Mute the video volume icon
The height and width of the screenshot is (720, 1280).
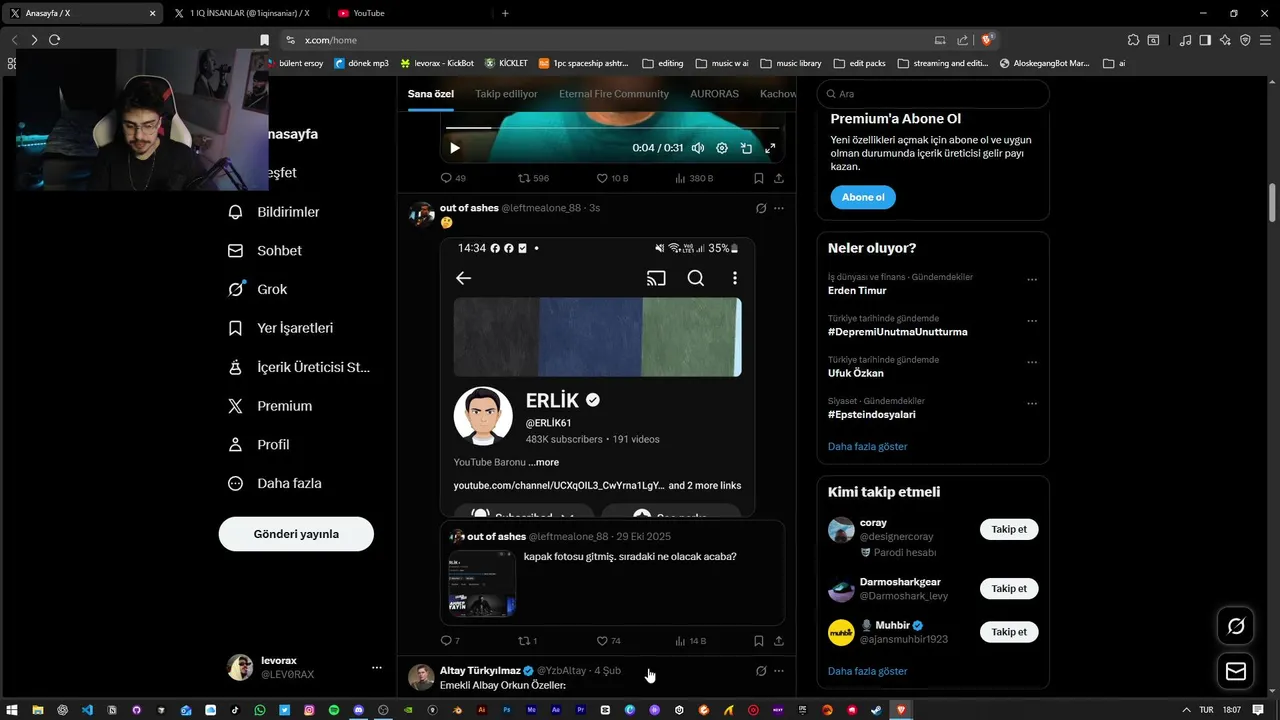click(x=698, y=148)
